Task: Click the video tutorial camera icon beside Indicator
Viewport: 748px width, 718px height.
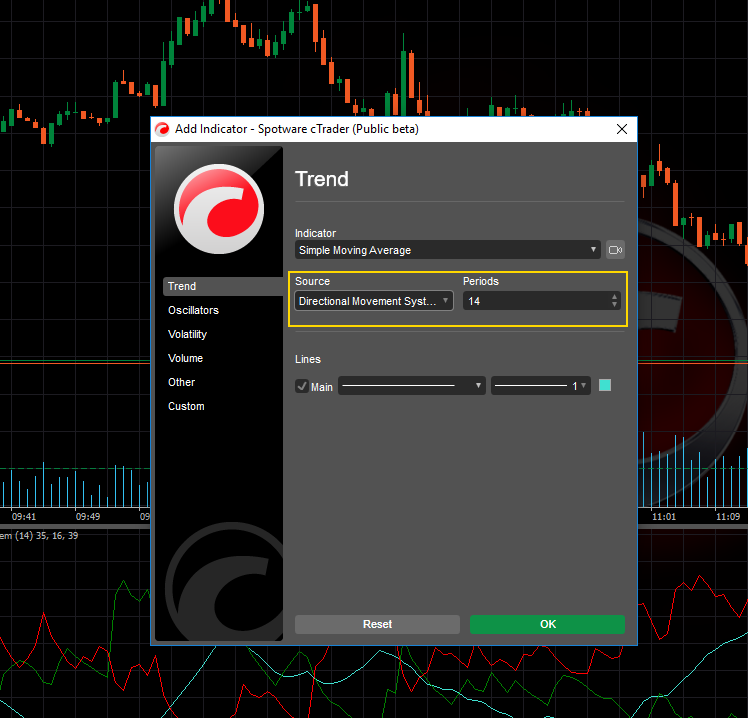Action: [615, 250]
